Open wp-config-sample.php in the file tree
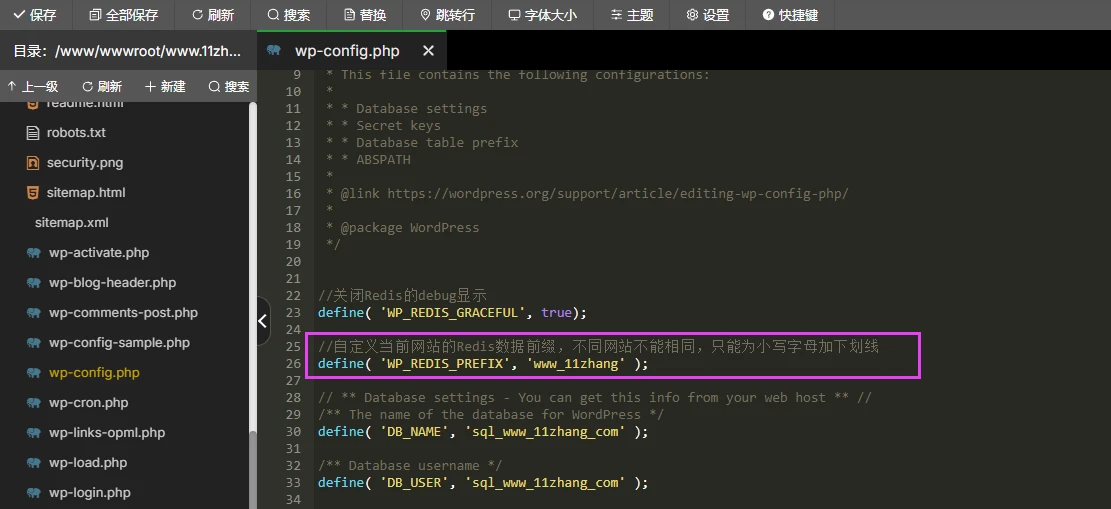The image size is (1111, 509). tap(119, 342)
